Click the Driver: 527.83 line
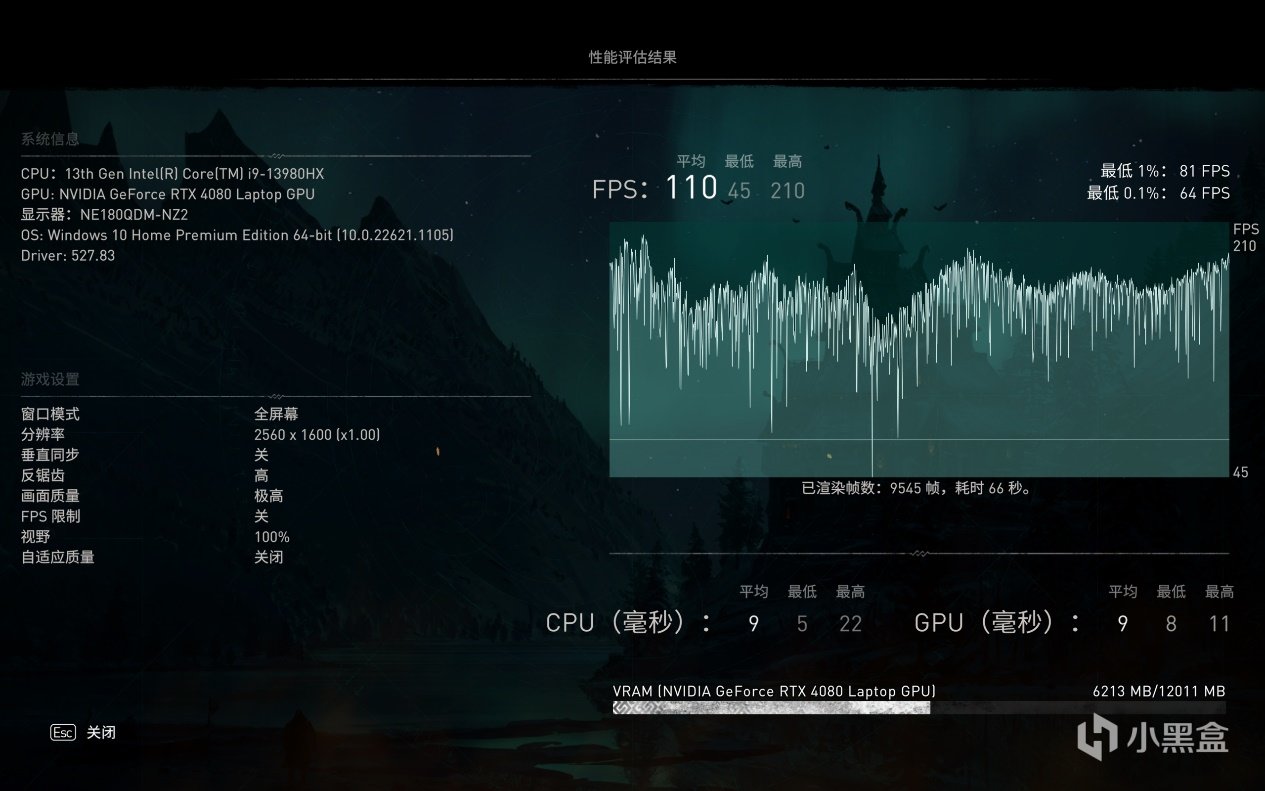The image size is (1265, 791). (x=68, y=255)
